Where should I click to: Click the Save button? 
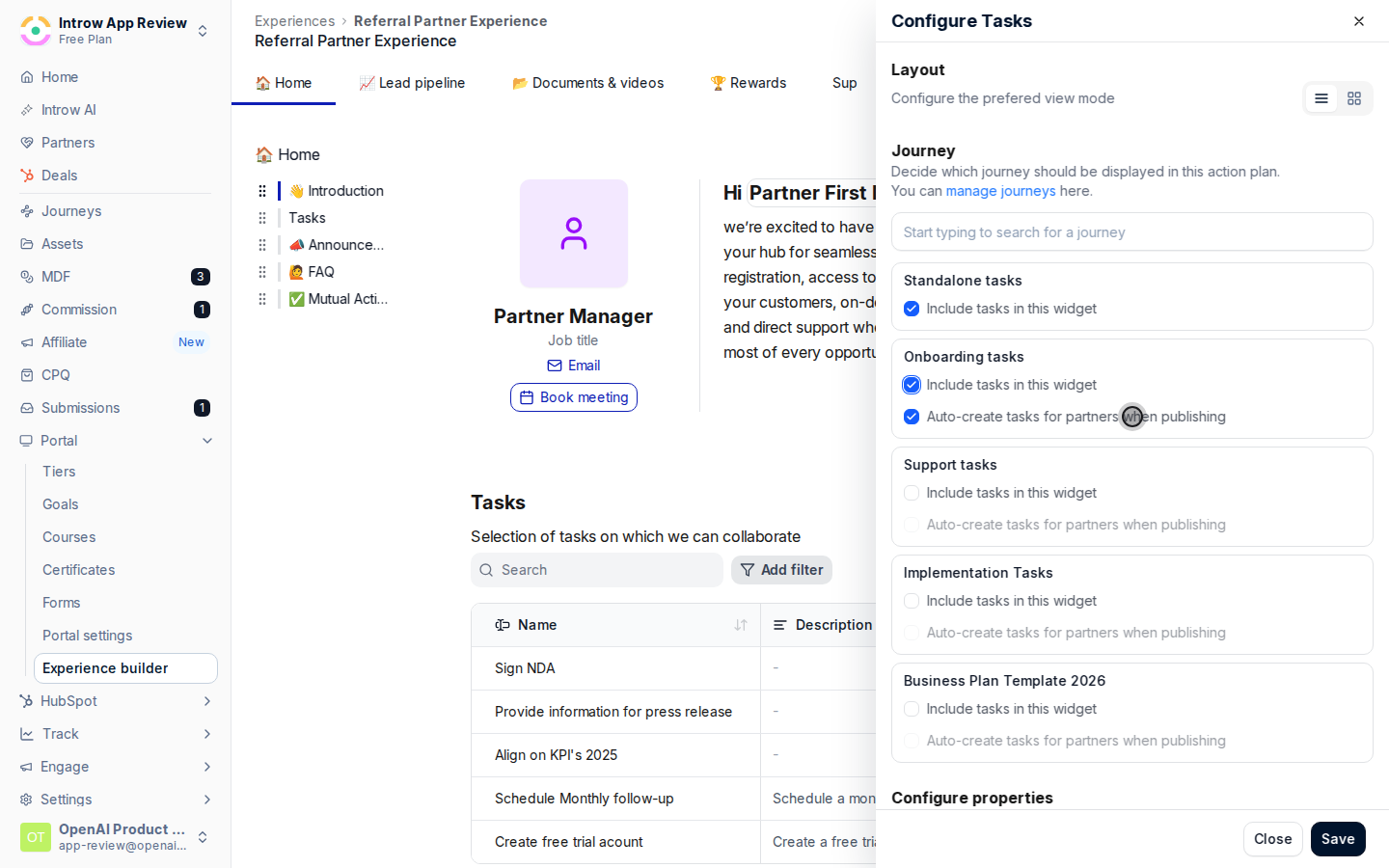1338,839
